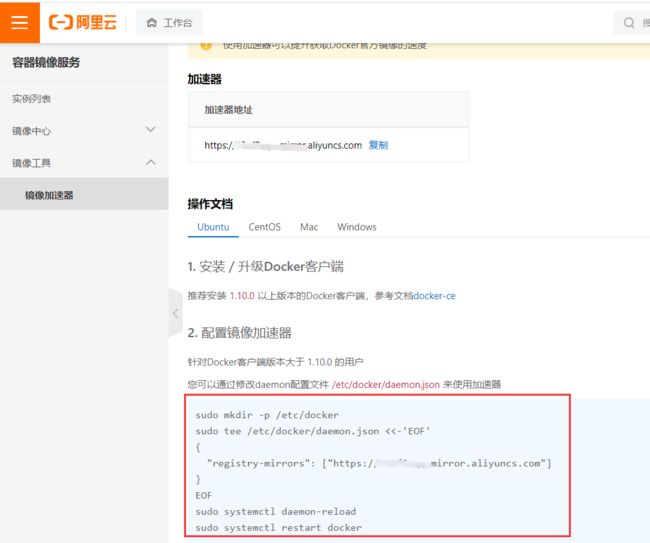
Task: Click the 操作文档 heading
Action: click(x=210, y=204)
